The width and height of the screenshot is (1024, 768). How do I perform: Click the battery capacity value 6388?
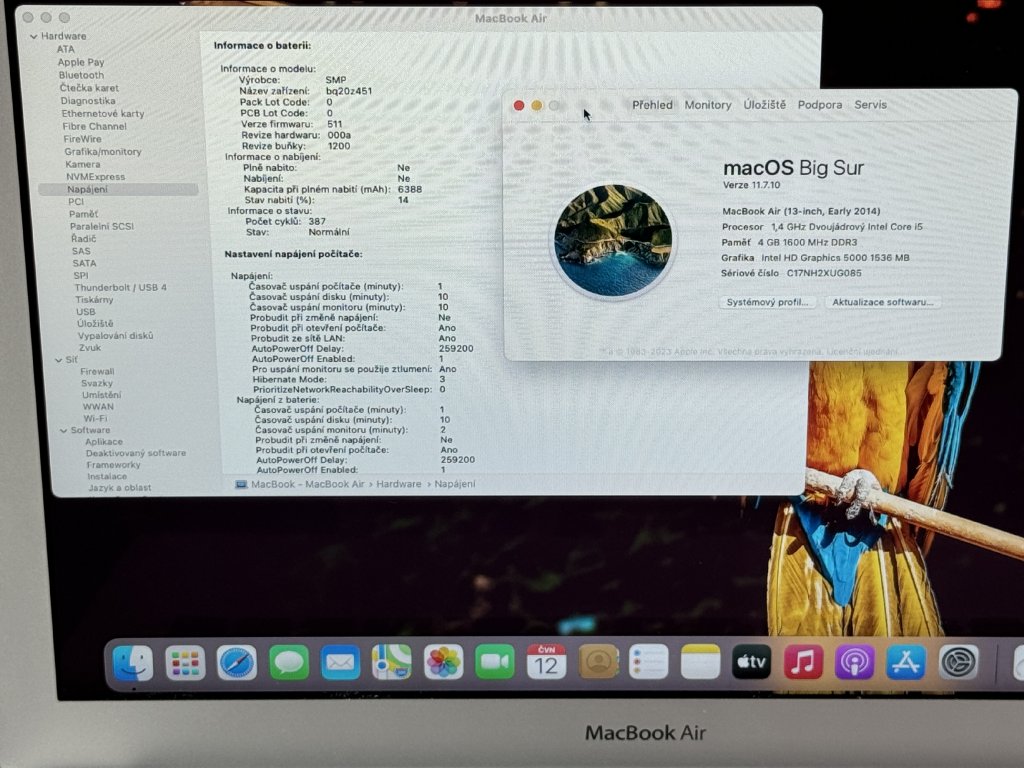click(409, 189)
